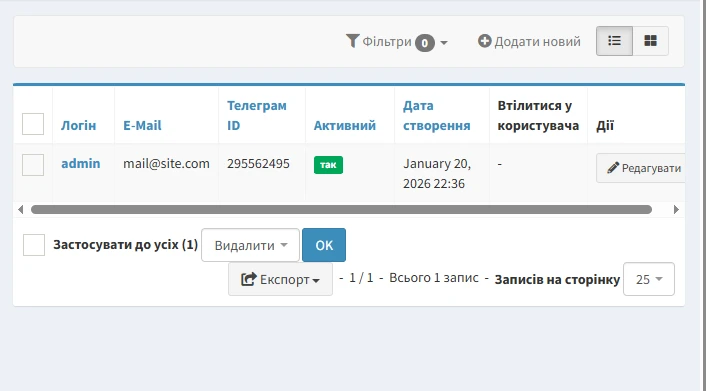Click the export arrow icon
Screen dimensions: 706x391
[249, 279]
